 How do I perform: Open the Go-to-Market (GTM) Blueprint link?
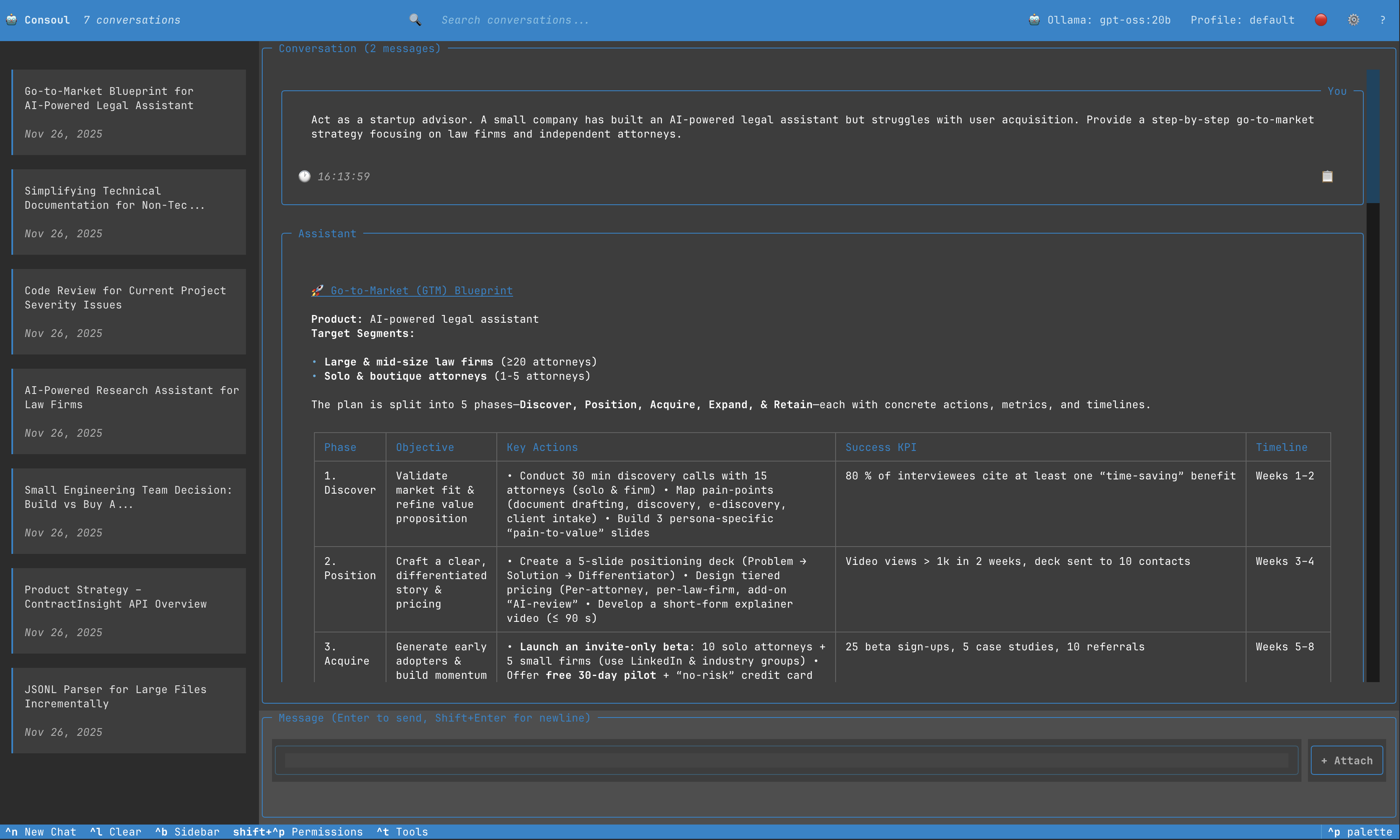point(421,290)
